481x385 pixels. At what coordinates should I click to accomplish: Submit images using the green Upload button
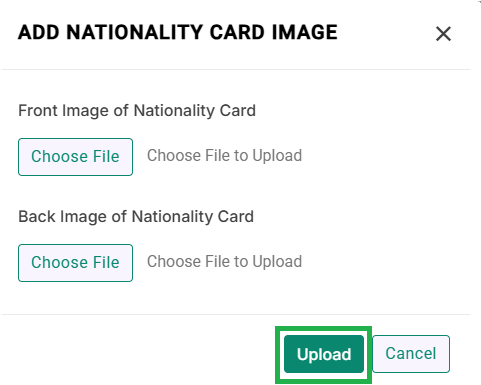324,354
